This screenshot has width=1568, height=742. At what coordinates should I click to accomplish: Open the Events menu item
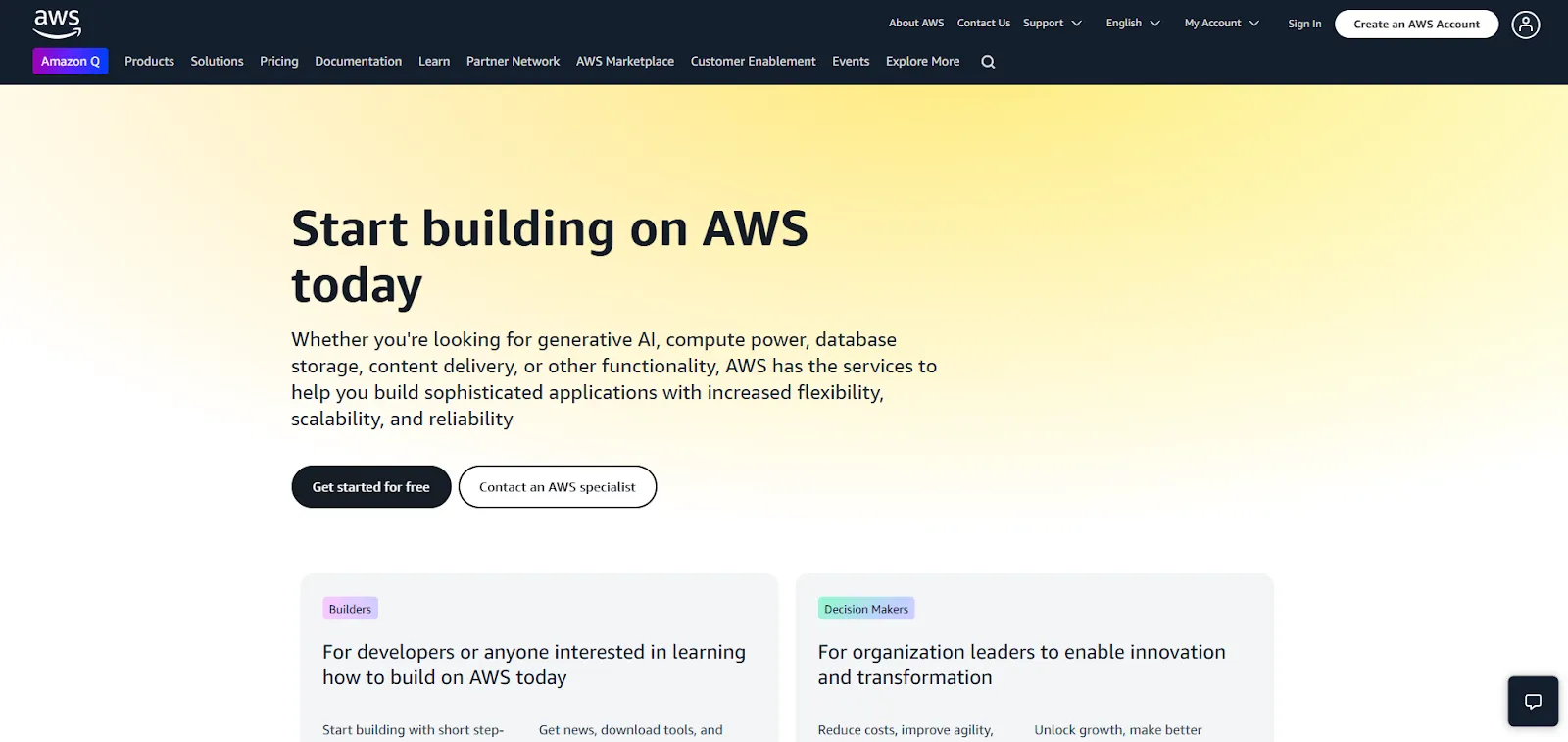coord(851,61)
